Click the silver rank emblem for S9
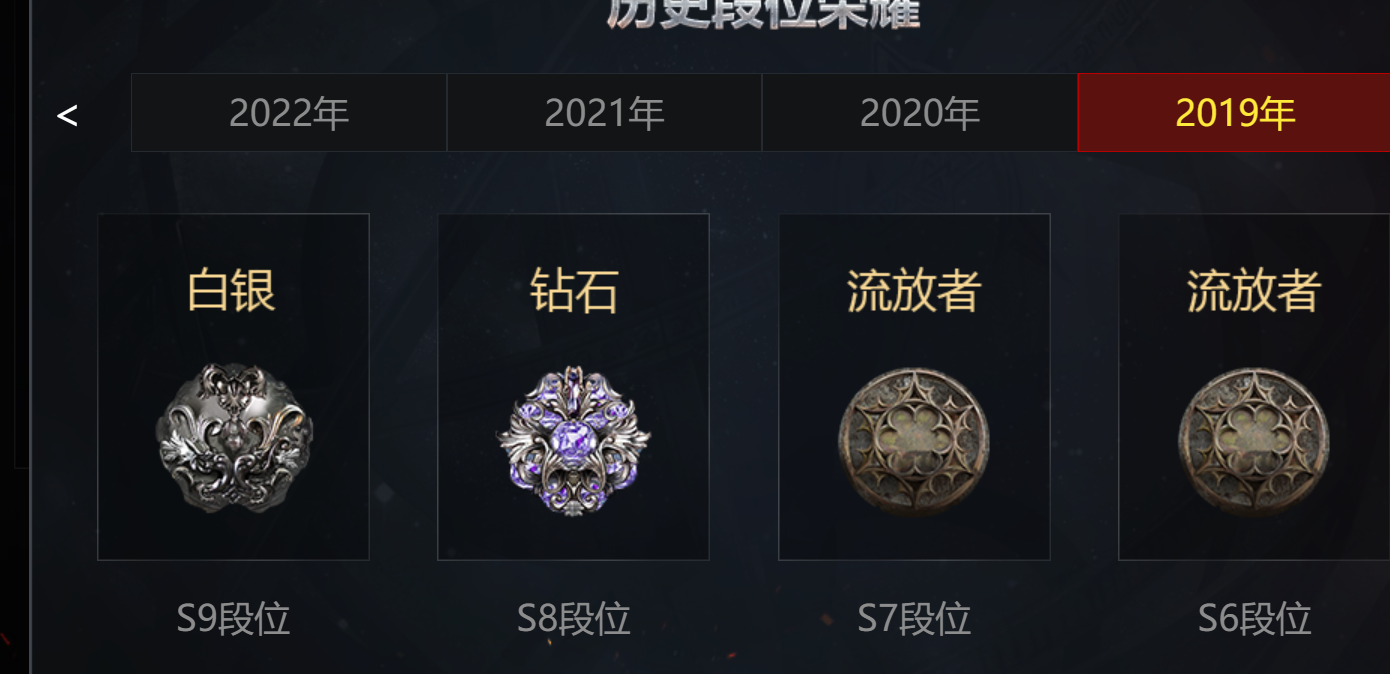This screenshot has height=674, width=1390. pos(234,438)
